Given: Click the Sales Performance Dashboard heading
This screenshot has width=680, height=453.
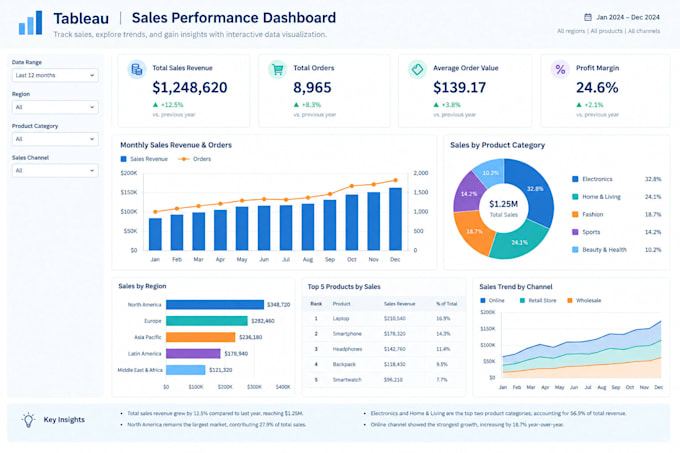Looking at the screenshot, I should click(234, 18).
